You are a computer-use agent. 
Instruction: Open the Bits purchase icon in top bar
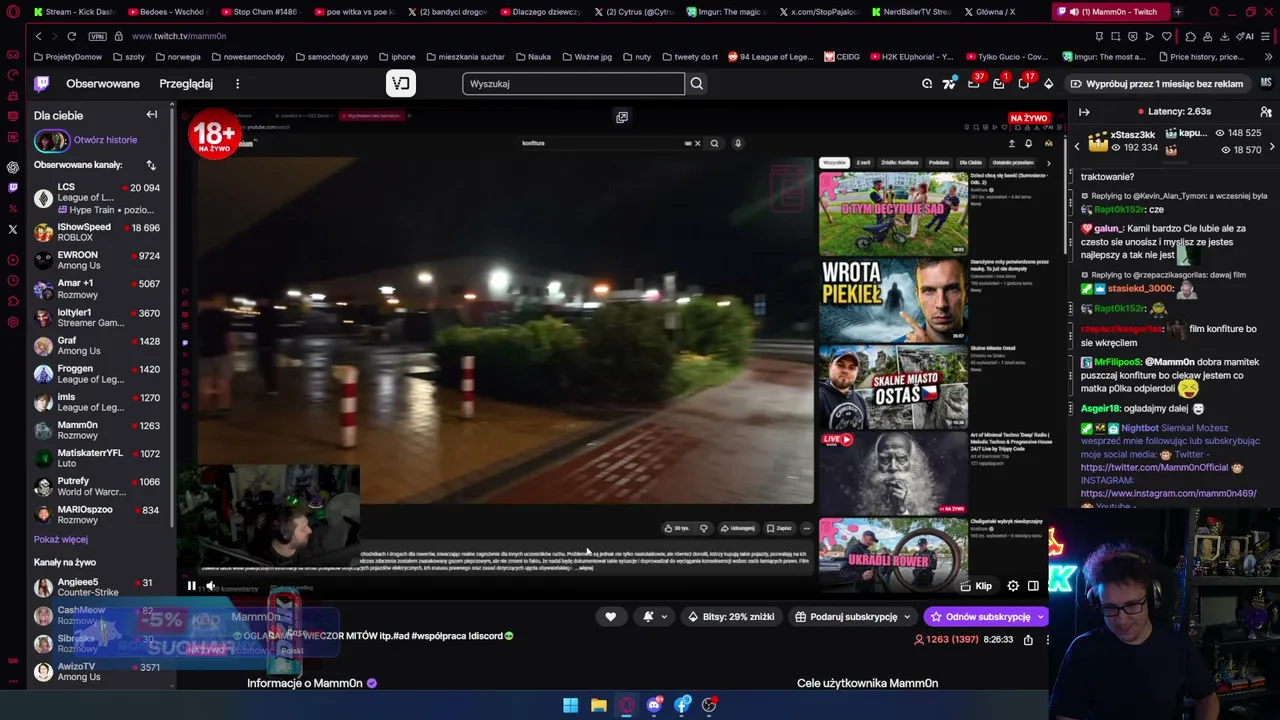[1048, 84]
